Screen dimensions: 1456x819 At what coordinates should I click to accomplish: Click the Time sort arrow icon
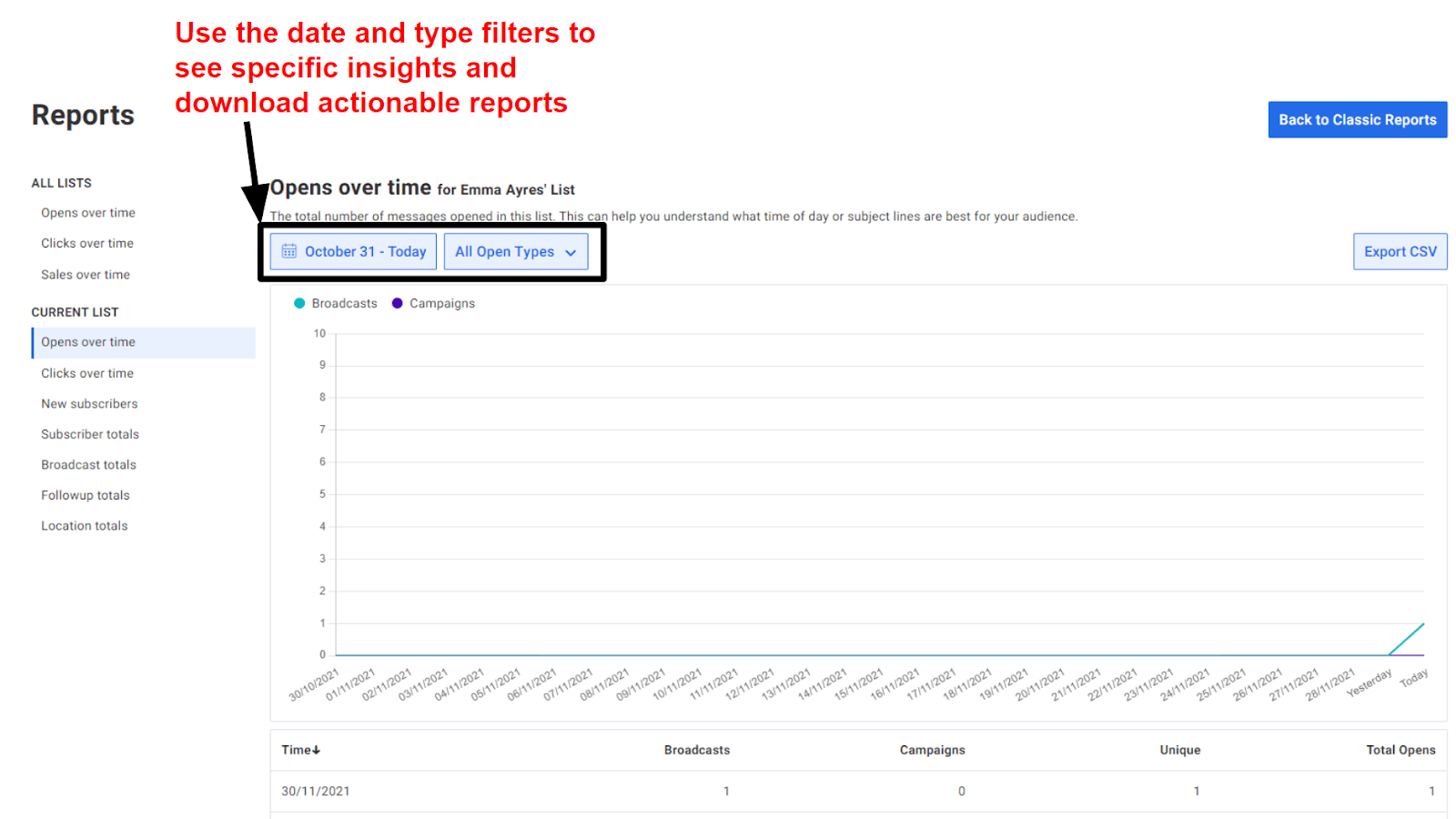click(316, 751)
